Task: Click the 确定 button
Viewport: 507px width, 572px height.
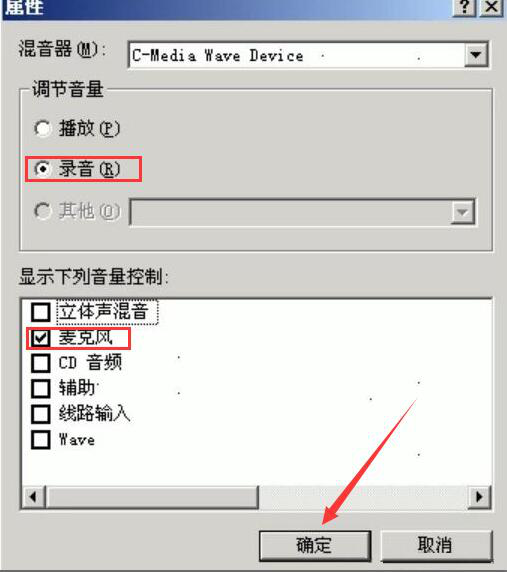Action: point(315,546)
